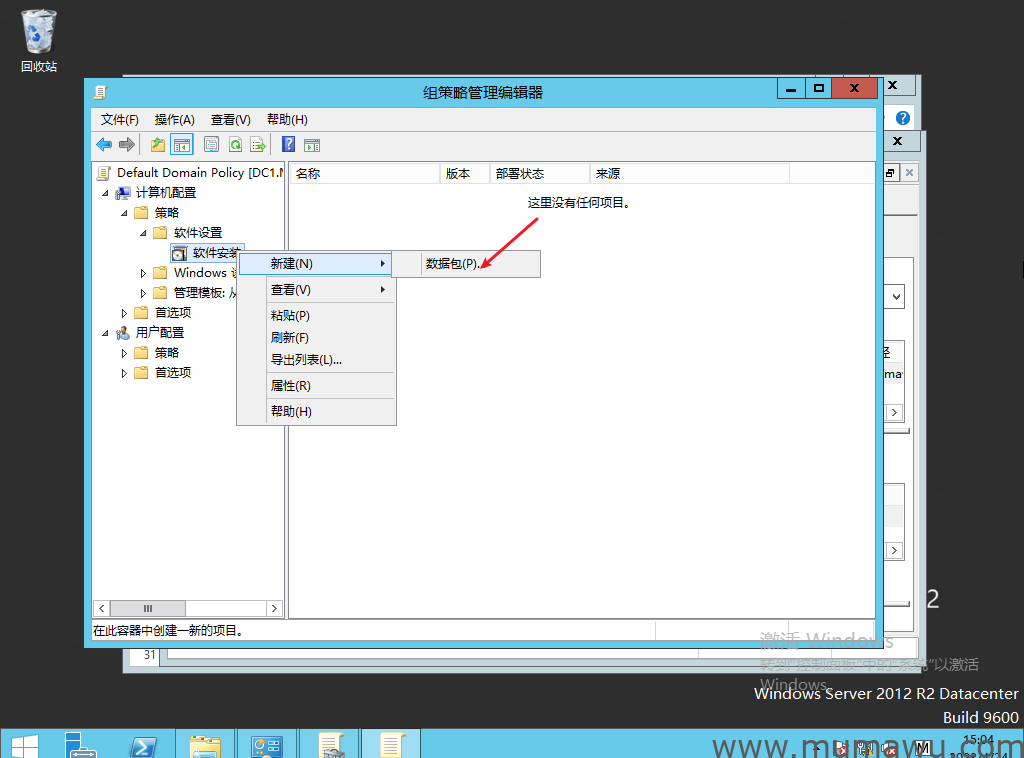Click the green Refresh toolbar icon

pyautogui.click(x=235, y=145)
